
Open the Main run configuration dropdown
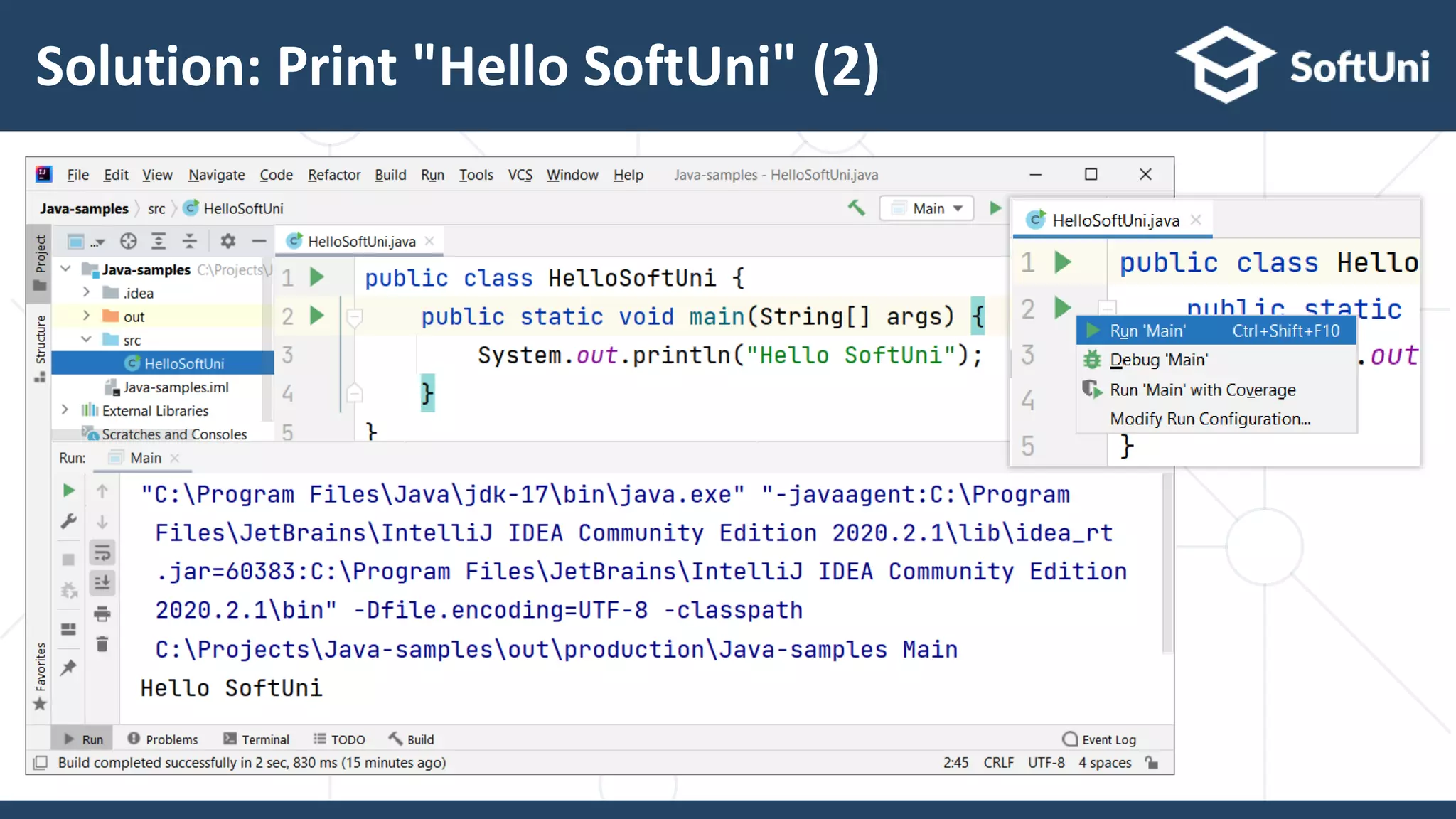coord(927,208)
